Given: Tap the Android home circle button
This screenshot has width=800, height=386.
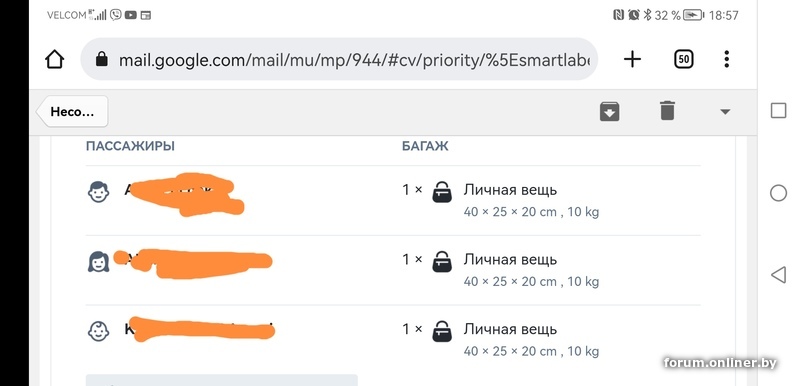Looking at the screenshot, I should [778, 193].
